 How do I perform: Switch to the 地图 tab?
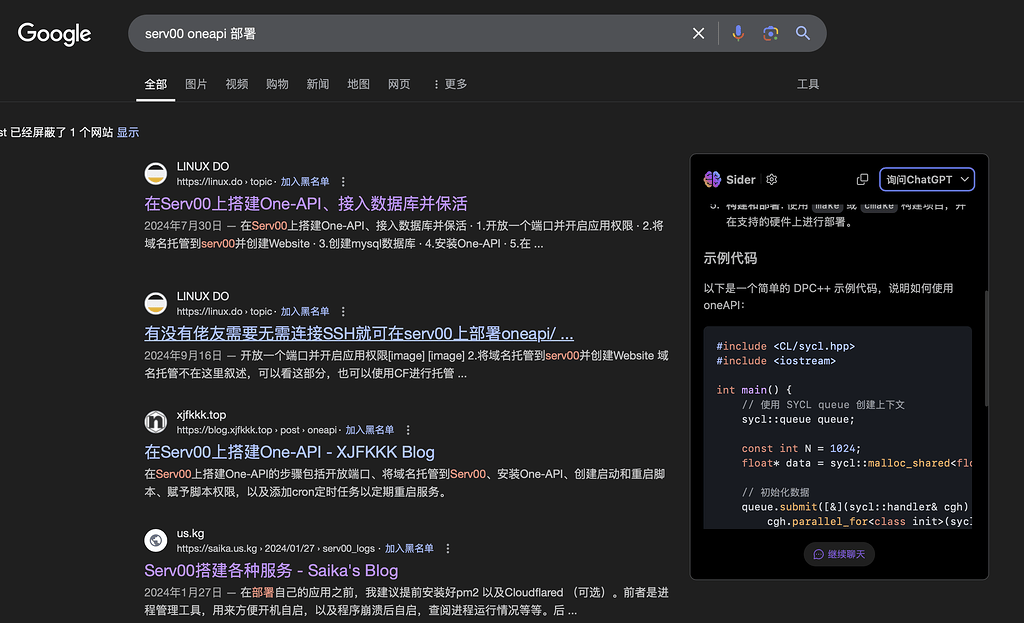tap(358, 84)
